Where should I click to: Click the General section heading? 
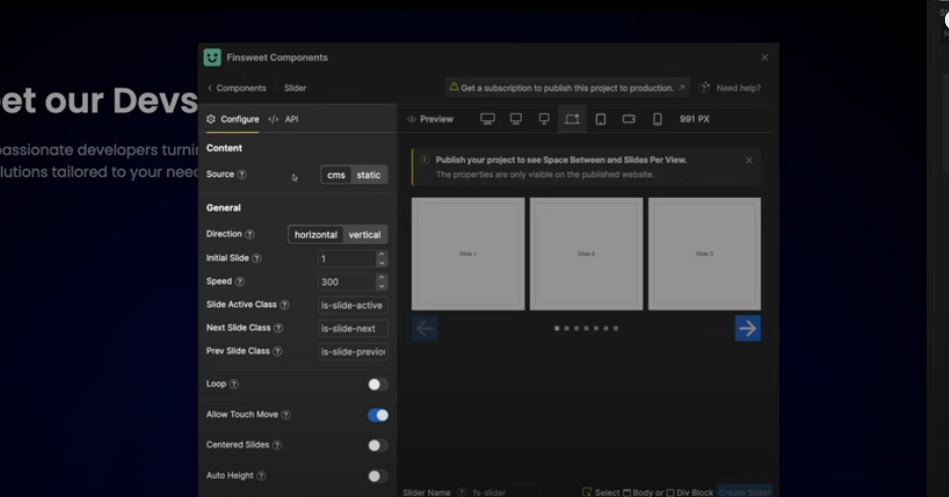pos(223,208)
